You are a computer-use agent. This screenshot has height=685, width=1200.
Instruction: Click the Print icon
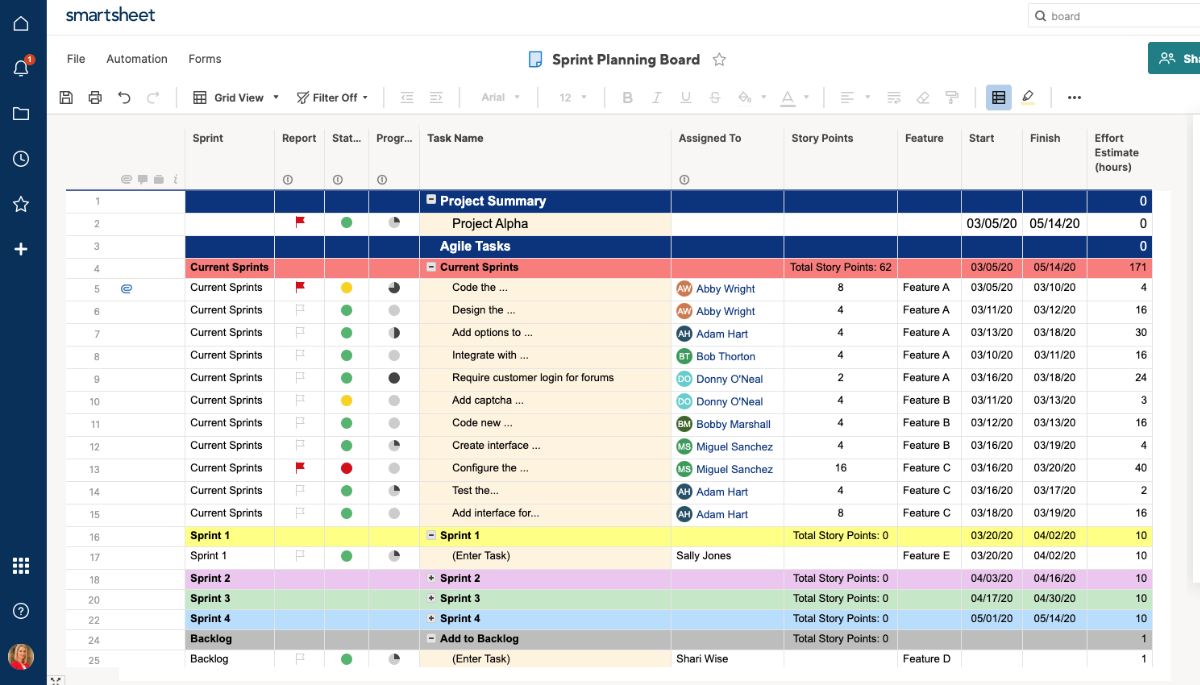click(x=95, y=98)
